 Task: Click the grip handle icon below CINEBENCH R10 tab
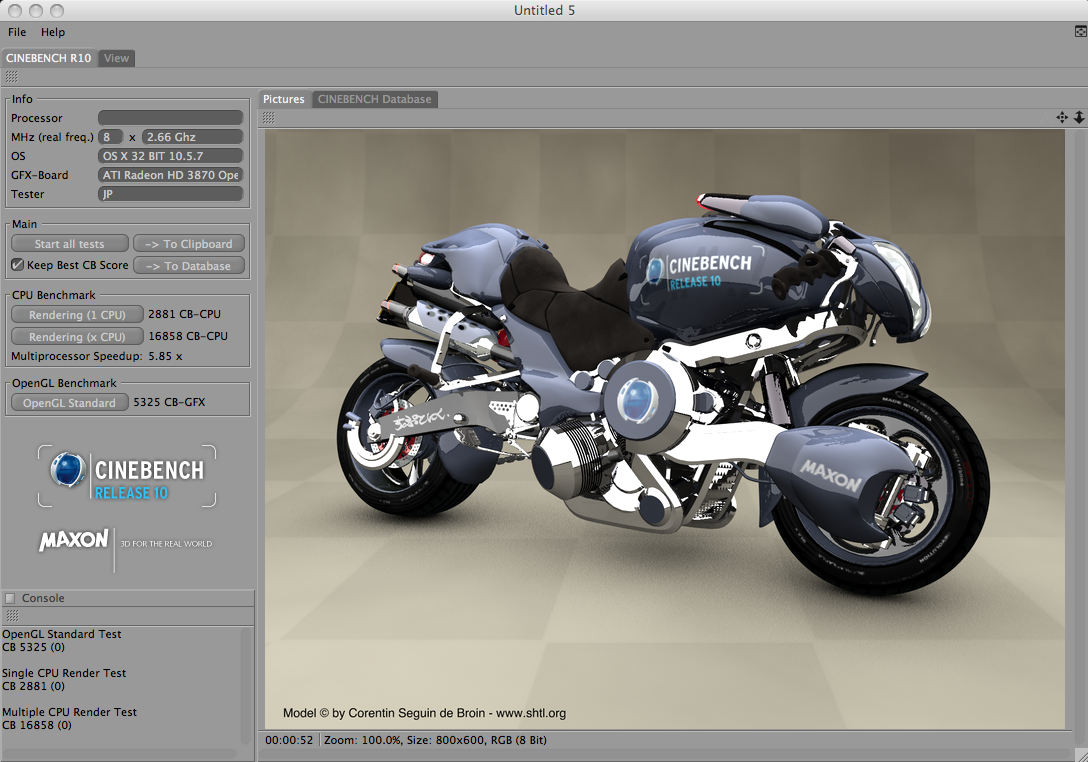tap(12, 77)
